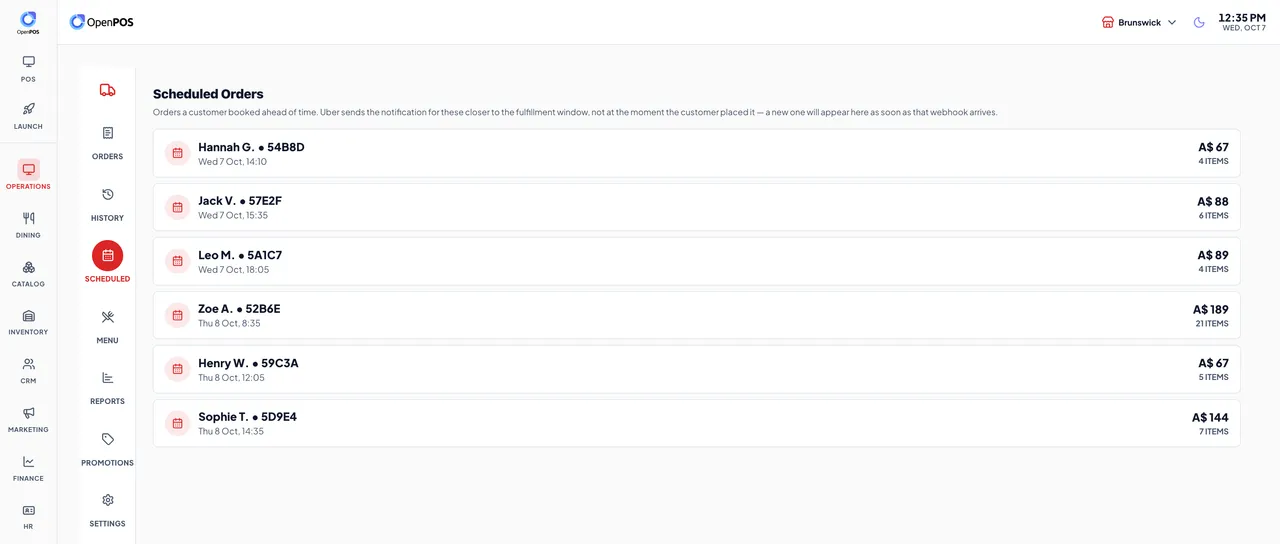This screenshot has height=544, width=1280.
Task: Switch to the Orders tab
Action: click(107, 142)
